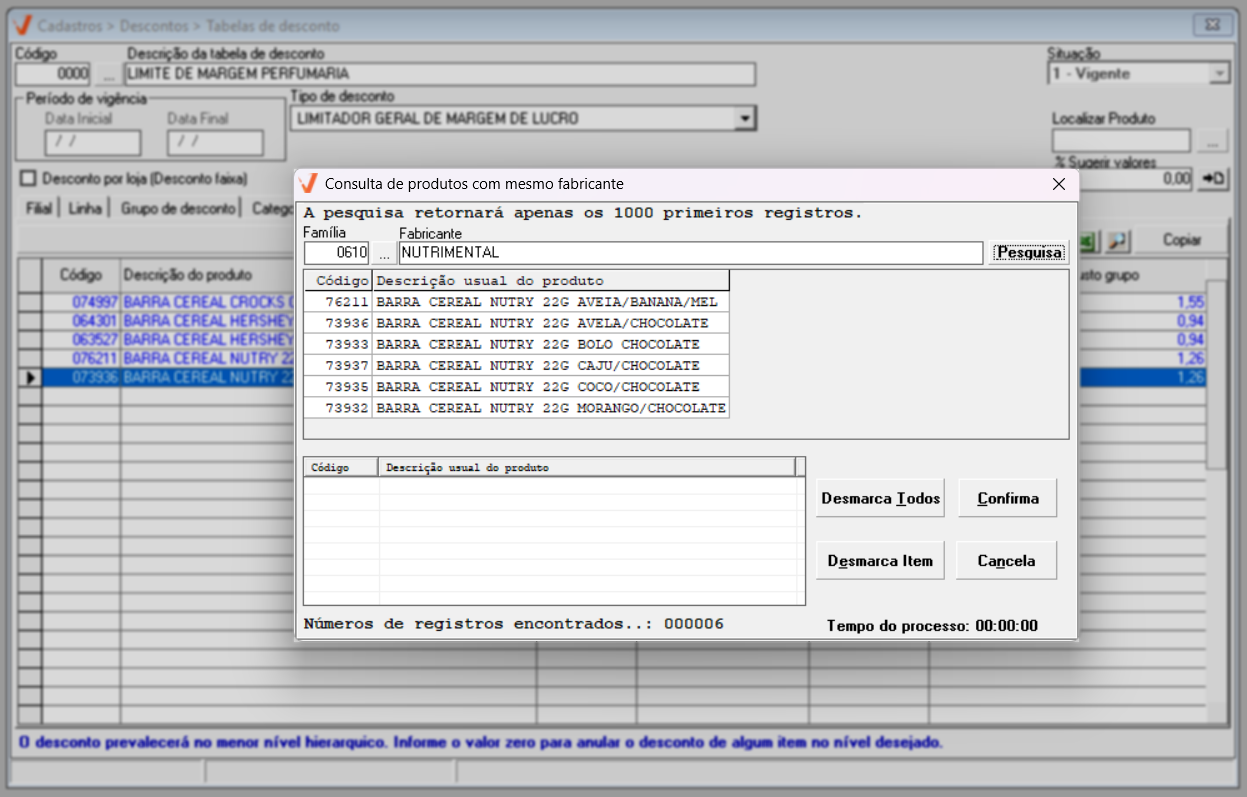Enable Desconto por loja checkbox
This screenshot has width=1247, height=797.
29,178
